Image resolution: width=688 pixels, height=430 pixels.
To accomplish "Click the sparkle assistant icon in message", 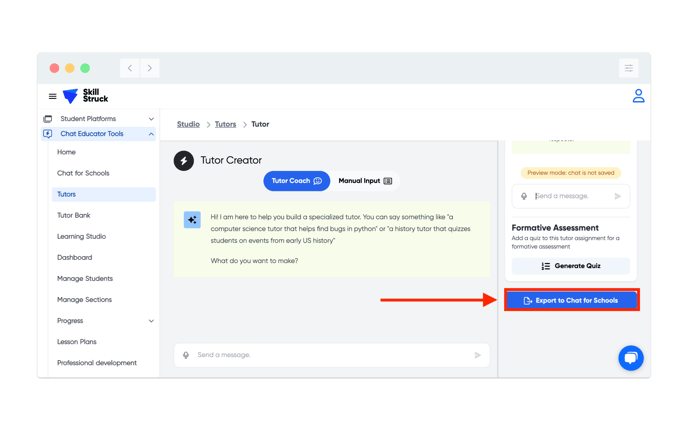I will point(192,220).
